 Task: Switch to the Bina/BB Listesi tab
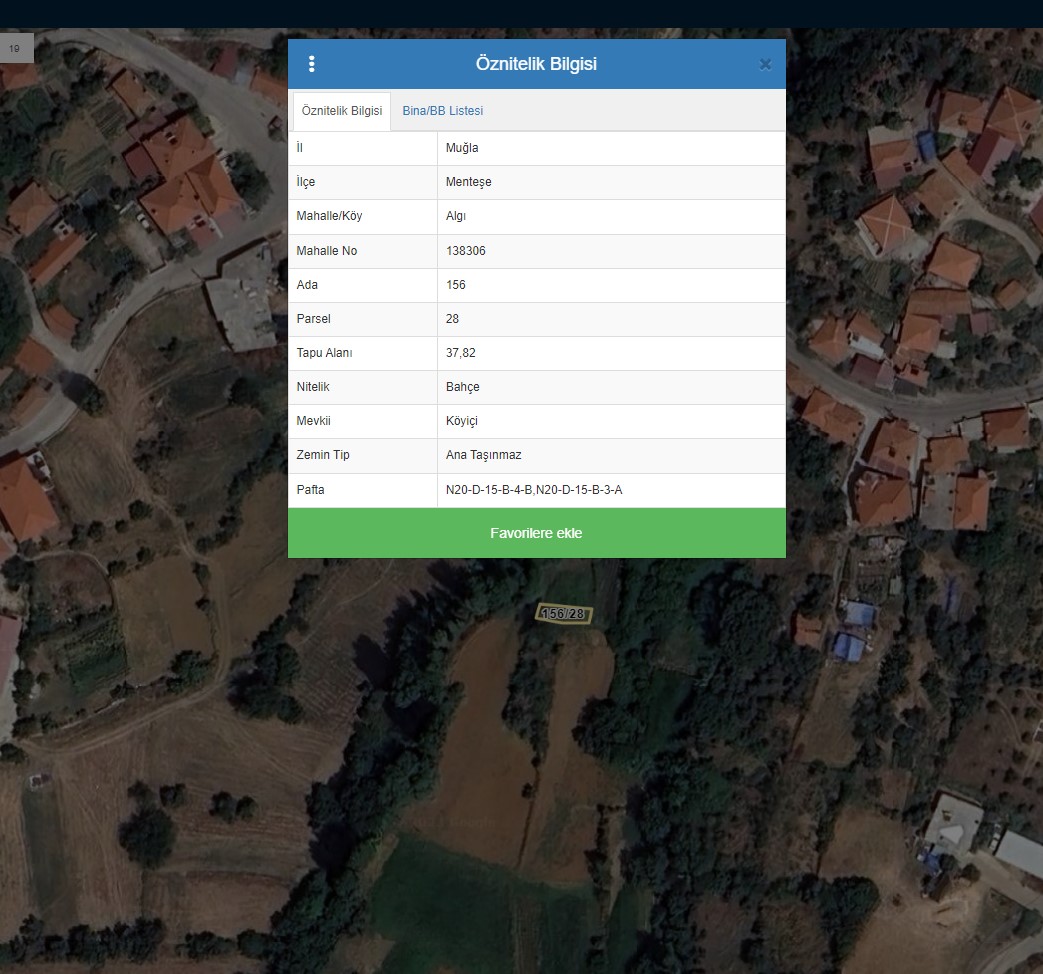[442, 111]
